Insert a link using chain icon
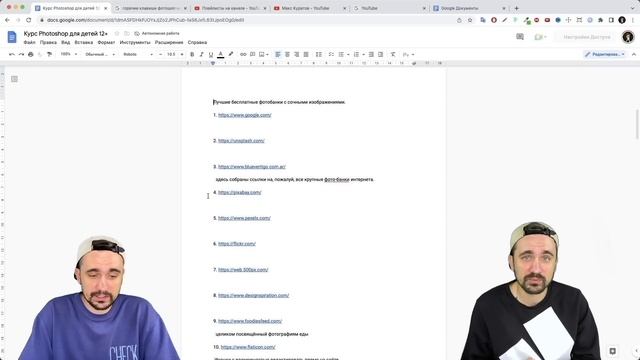640x360 pixels. coord(243,54)
